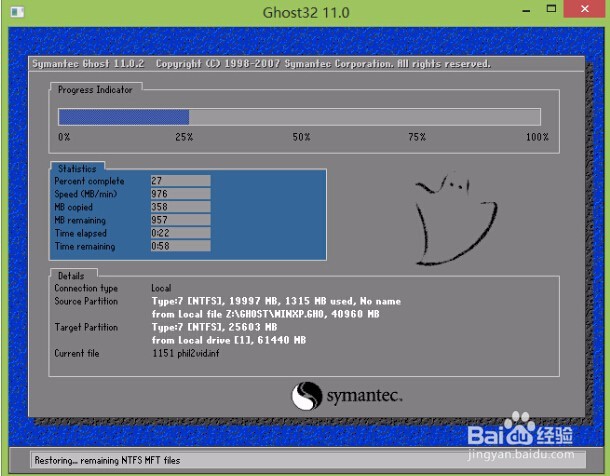Select the Details panel heading
This screenshot has height=476, width=610.
coord(71,276)
